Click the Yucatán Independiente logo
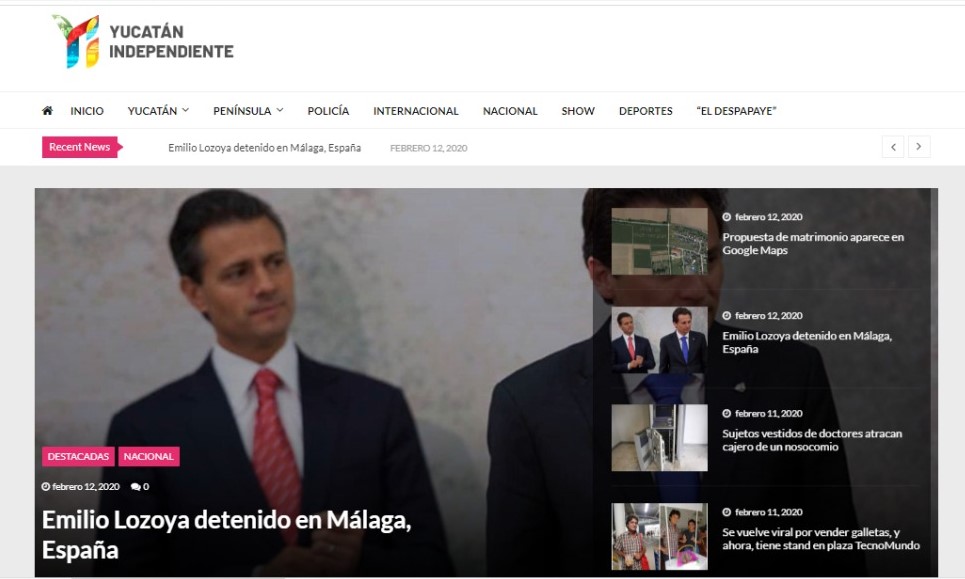The height and width of the screenshot is (579, 965). click(143, 41)
